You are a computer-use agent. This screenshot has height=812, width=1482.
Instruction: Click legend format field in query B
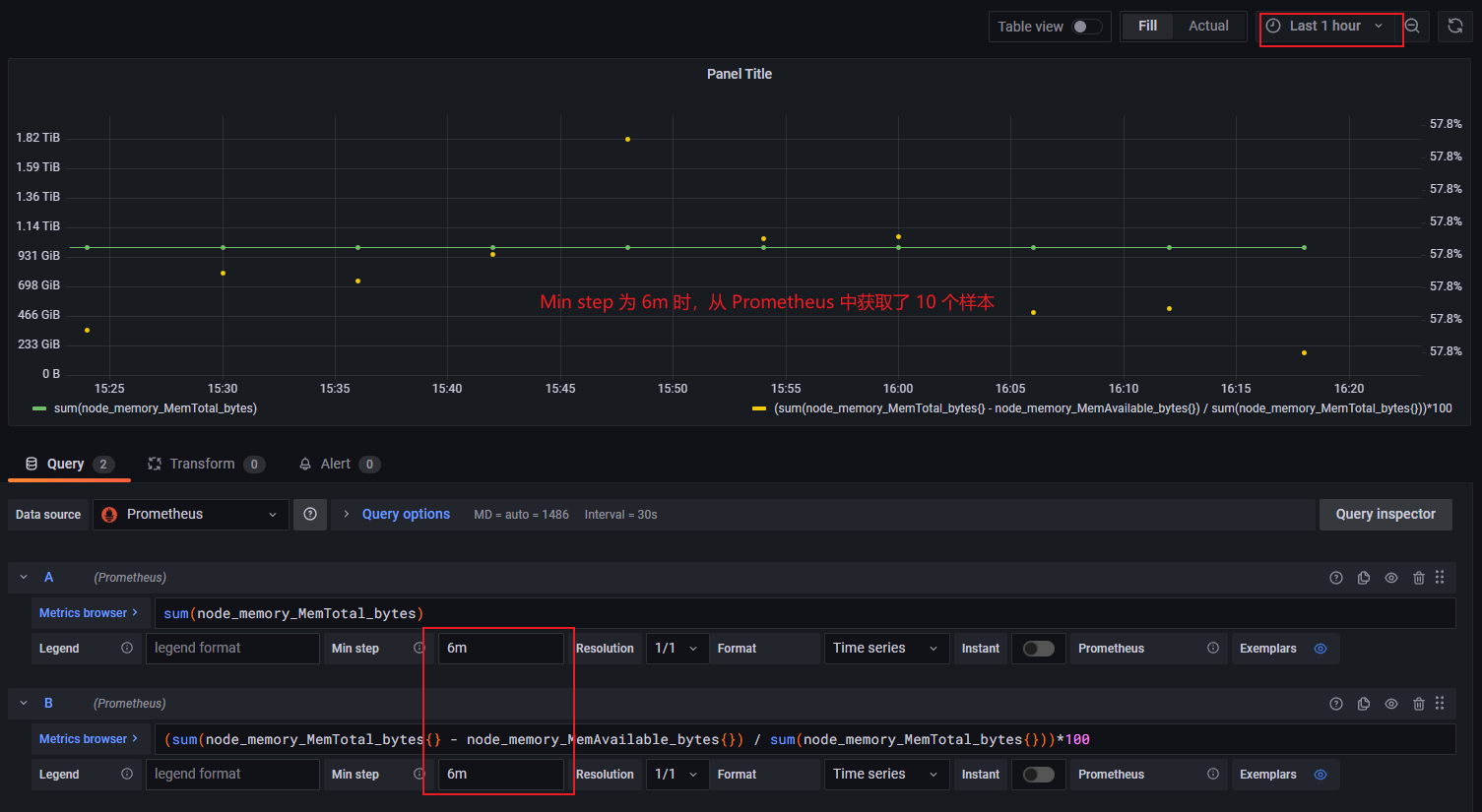point(232,775)
